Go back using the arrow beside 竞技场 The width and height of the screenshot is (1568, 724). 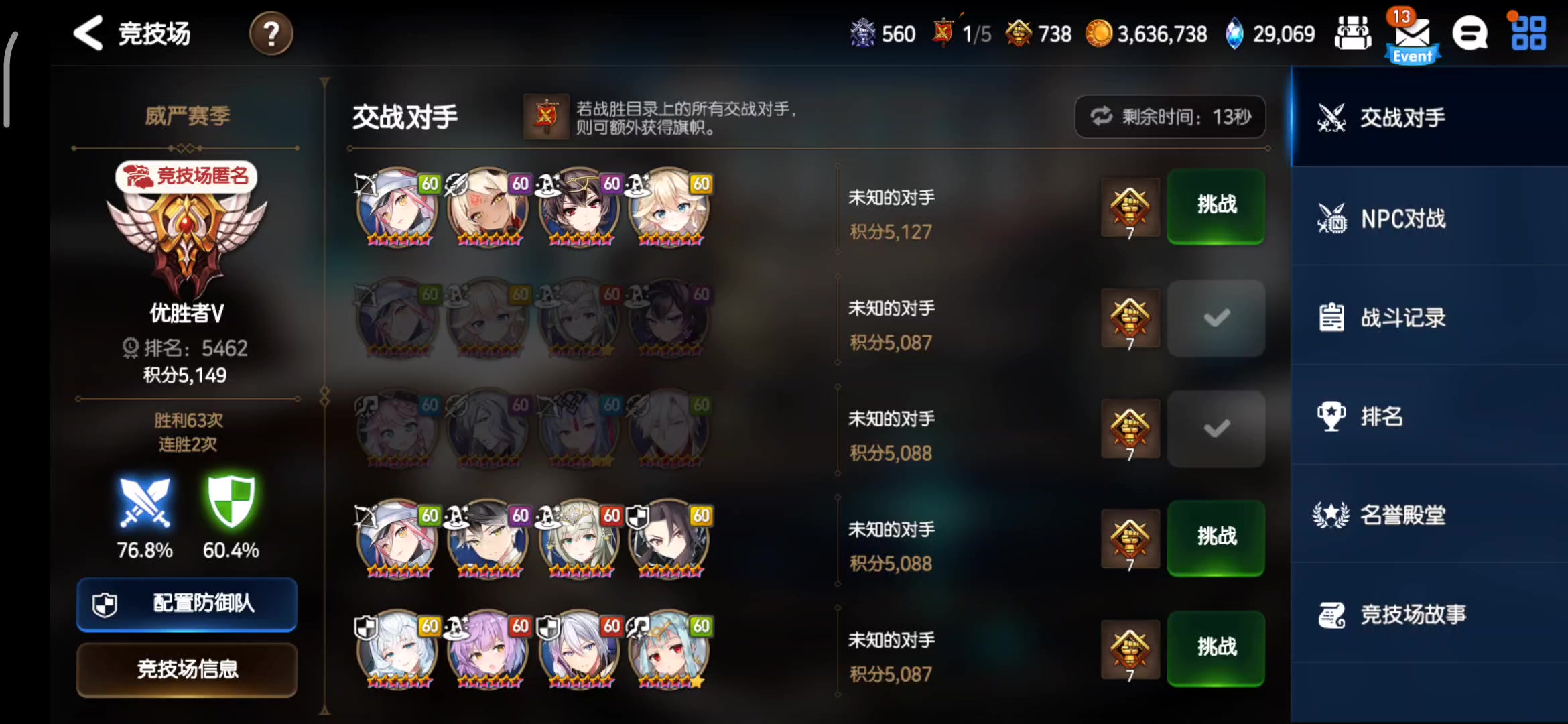(88, 34)
